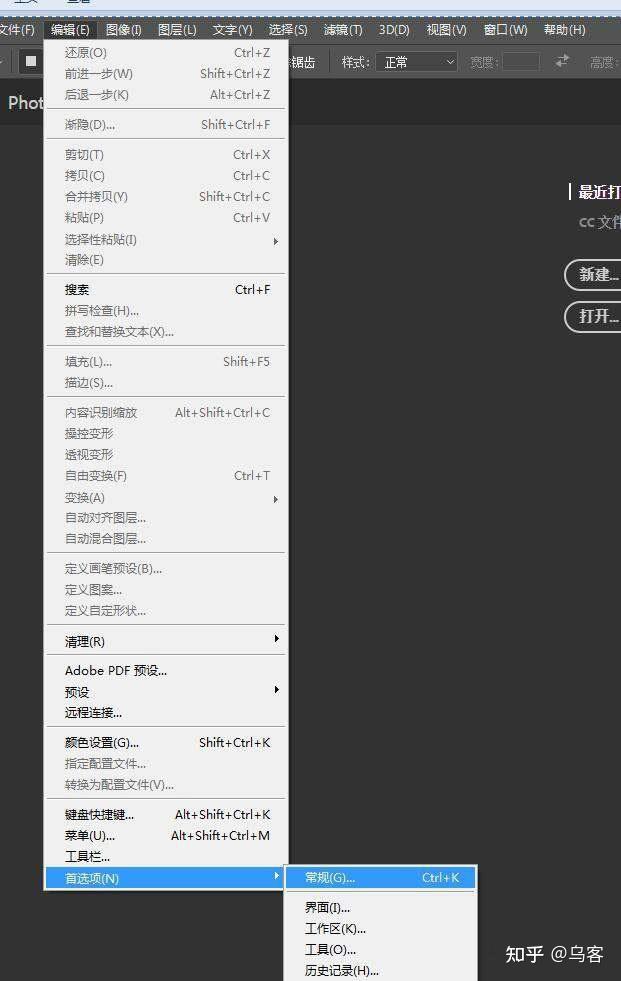Open 工作区(K)... preferences
The width and height of the screenshot is (621, 981).
(x=381, y=929)
